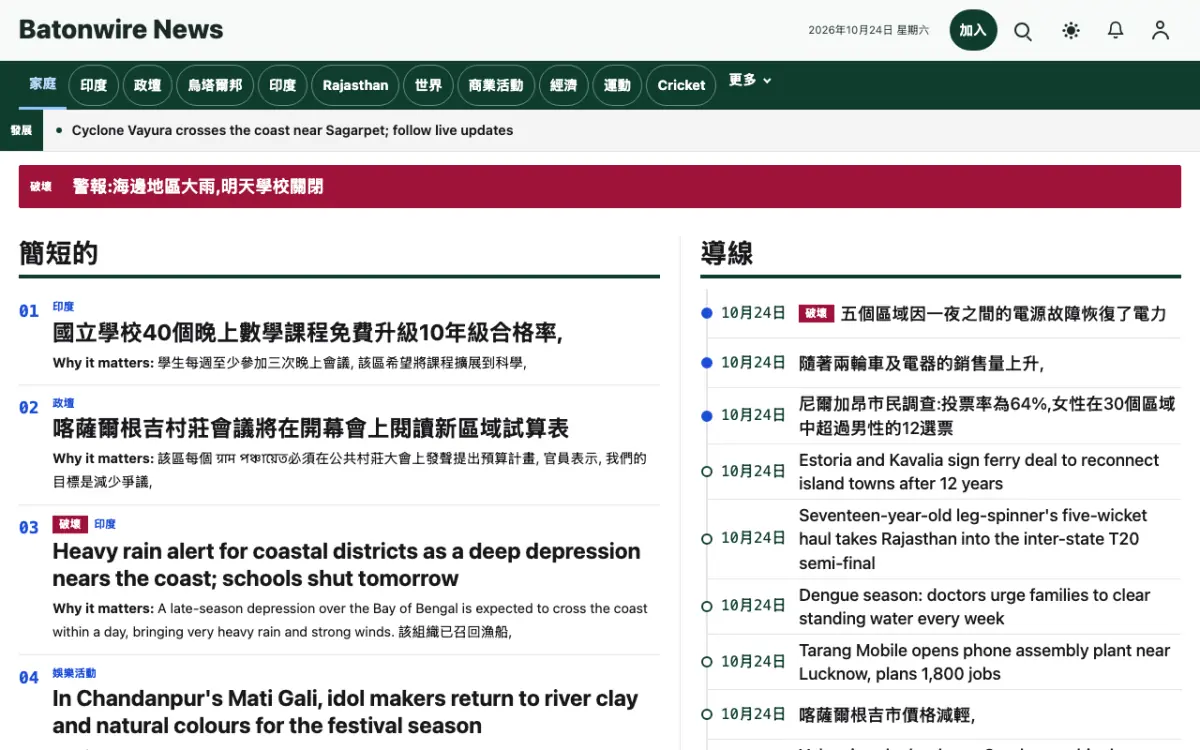This screenshot has width=1200, height=750.
Task: Select the 家庭 home tab
Action: point(43,84)
